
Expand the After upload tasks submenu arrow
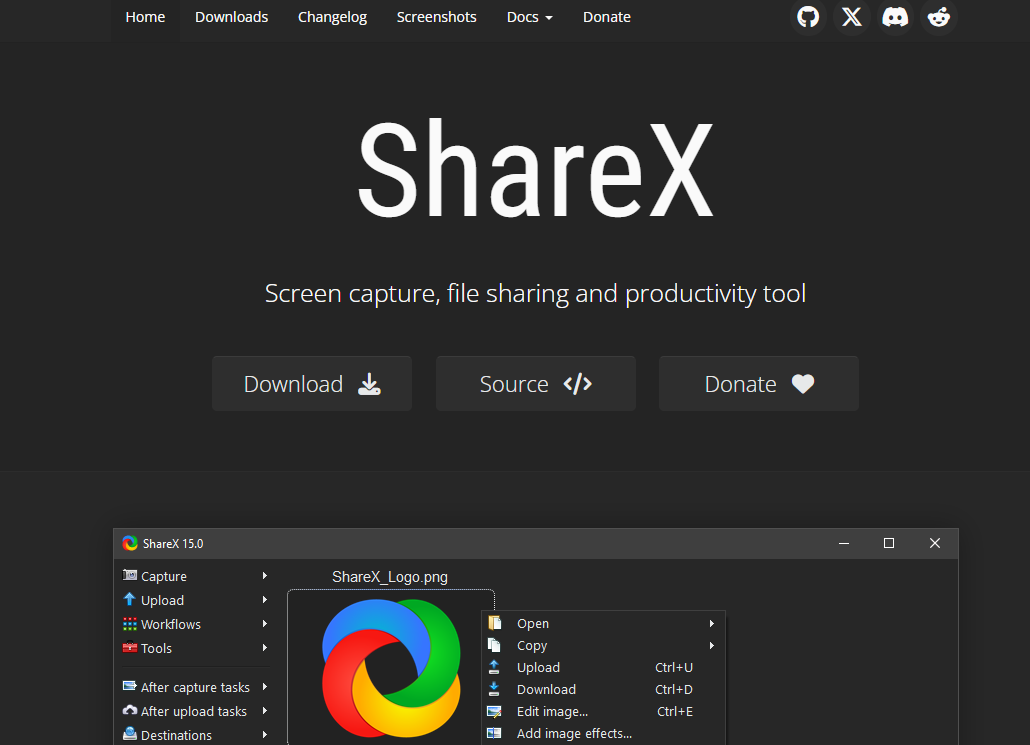265,711
